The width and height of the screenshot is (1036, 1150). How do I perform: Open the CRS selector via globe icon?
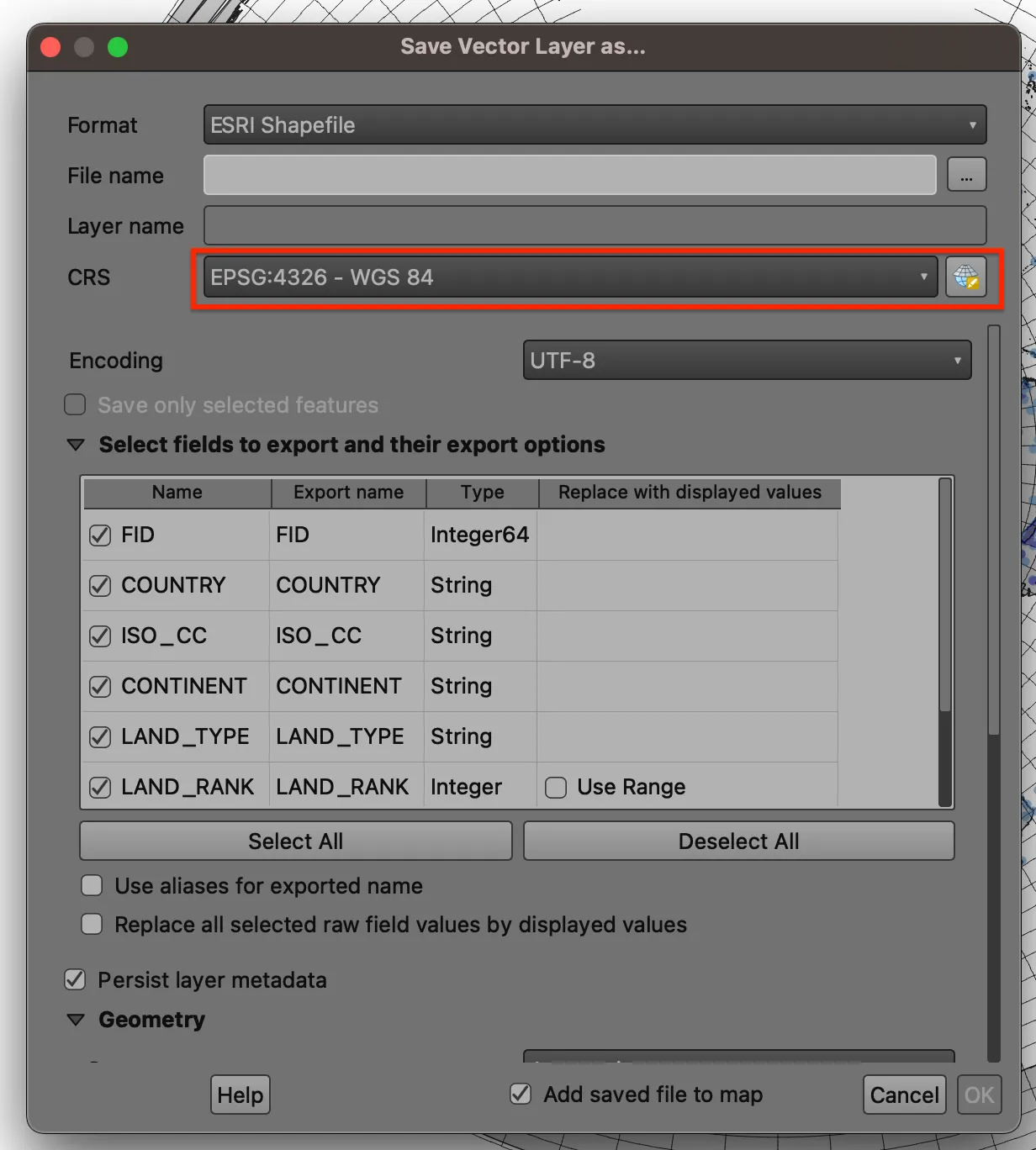[x=965, y=277]
